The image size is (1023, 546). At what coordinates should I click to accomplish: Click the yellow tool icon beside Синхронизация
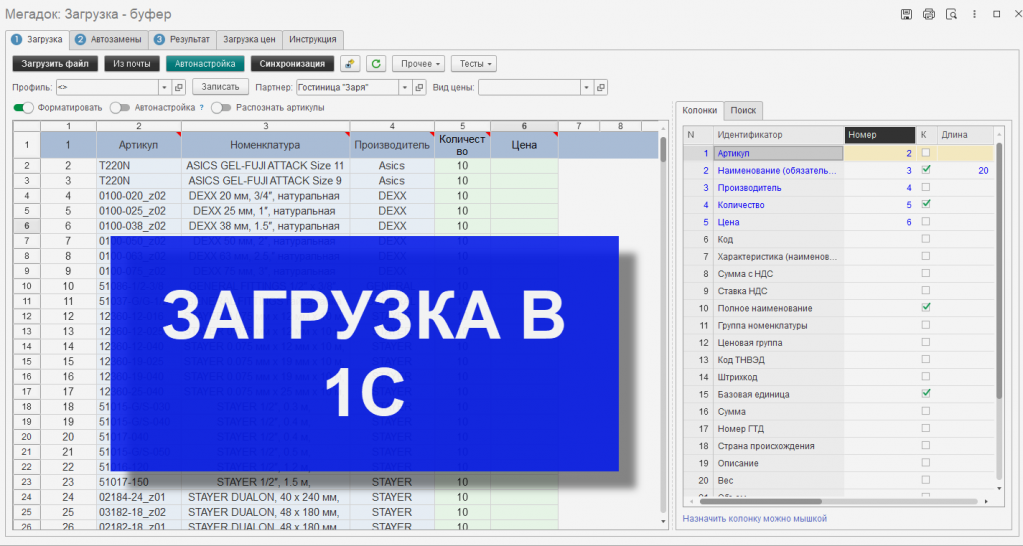(350, 63)
